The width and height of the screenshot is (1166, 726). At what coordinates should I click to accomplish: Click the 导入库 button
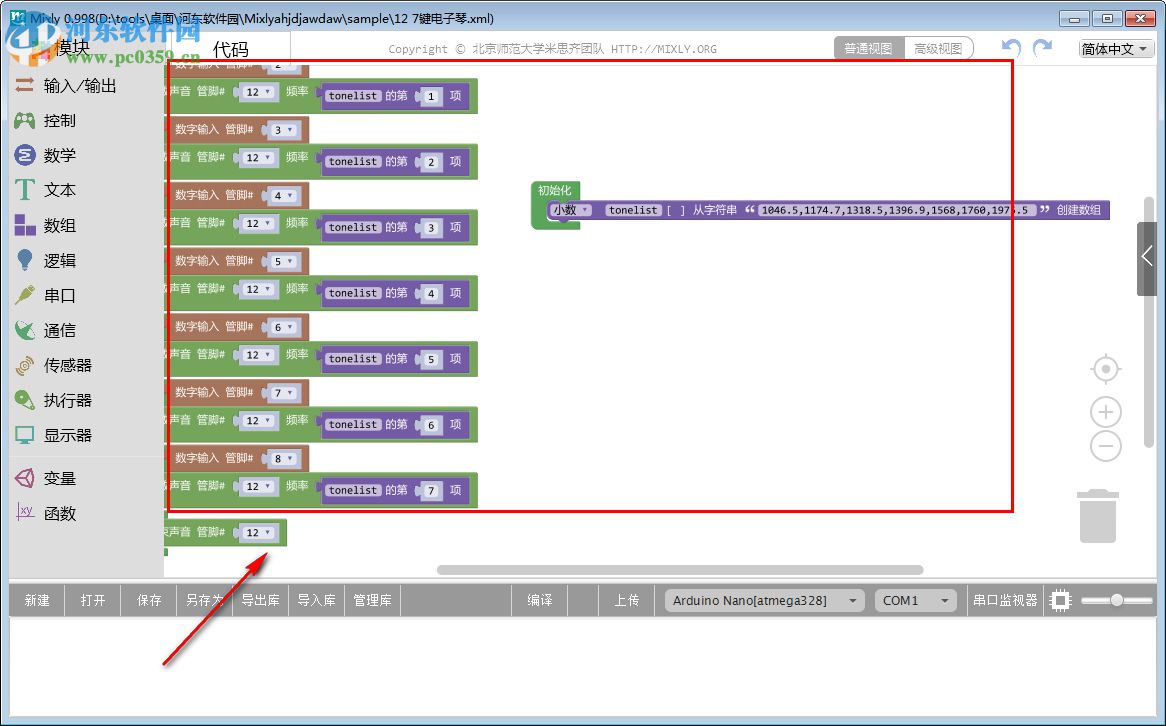click(x=316, y=600)
